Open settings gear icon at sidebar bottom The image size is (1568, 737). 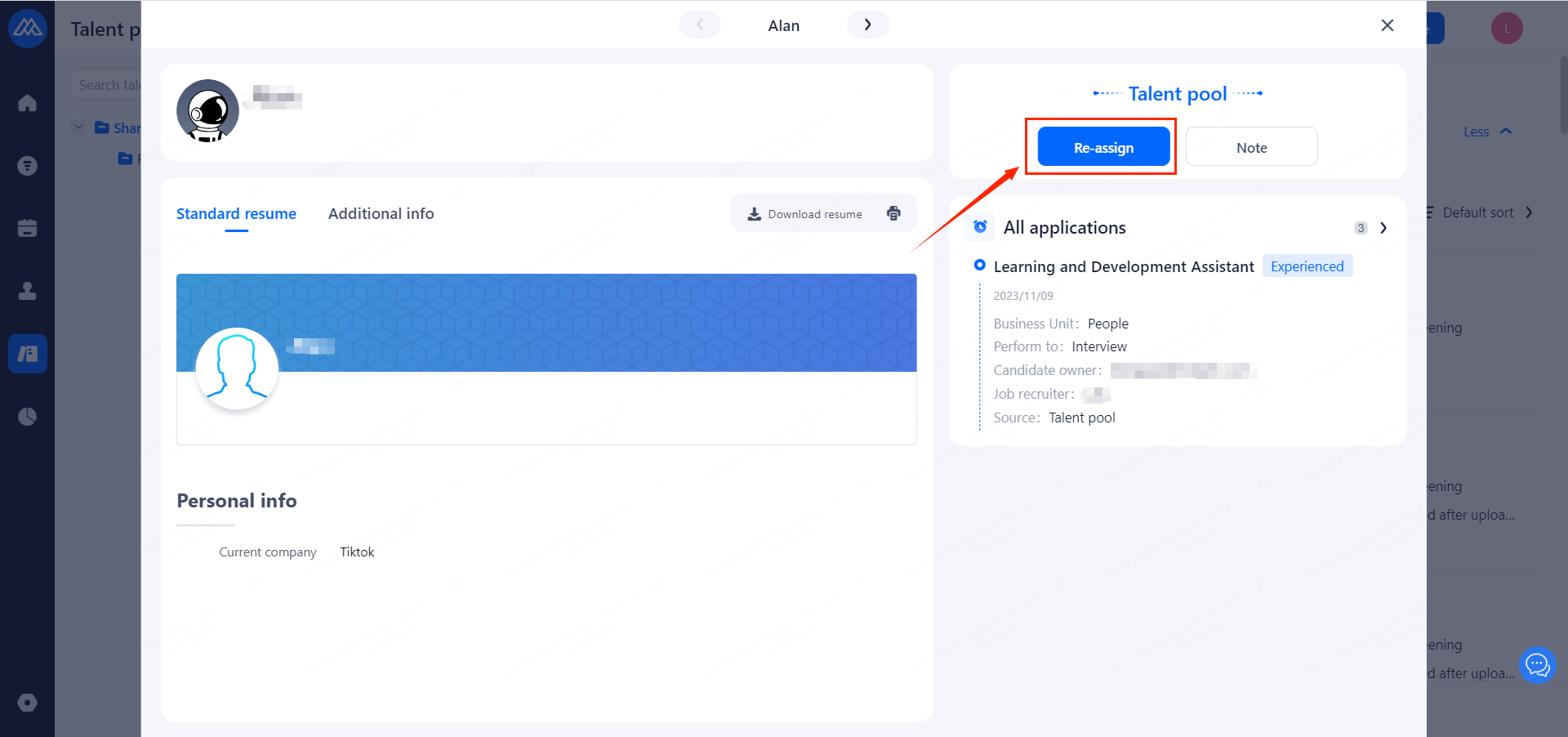coord(27,703)
